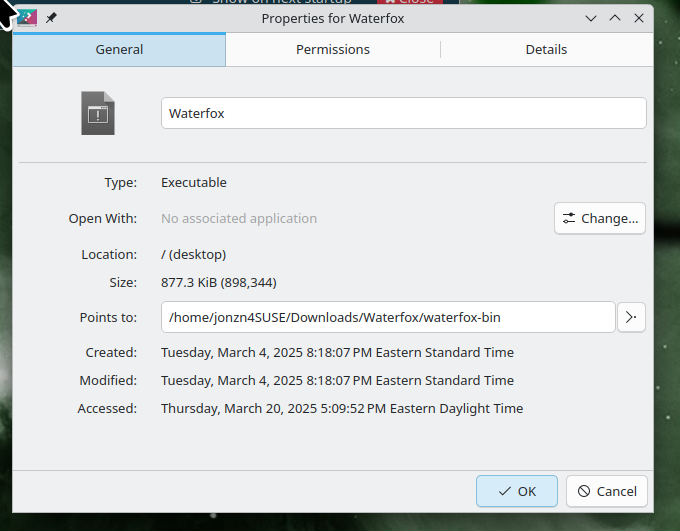Switch to the General tab

click(119, 49)
